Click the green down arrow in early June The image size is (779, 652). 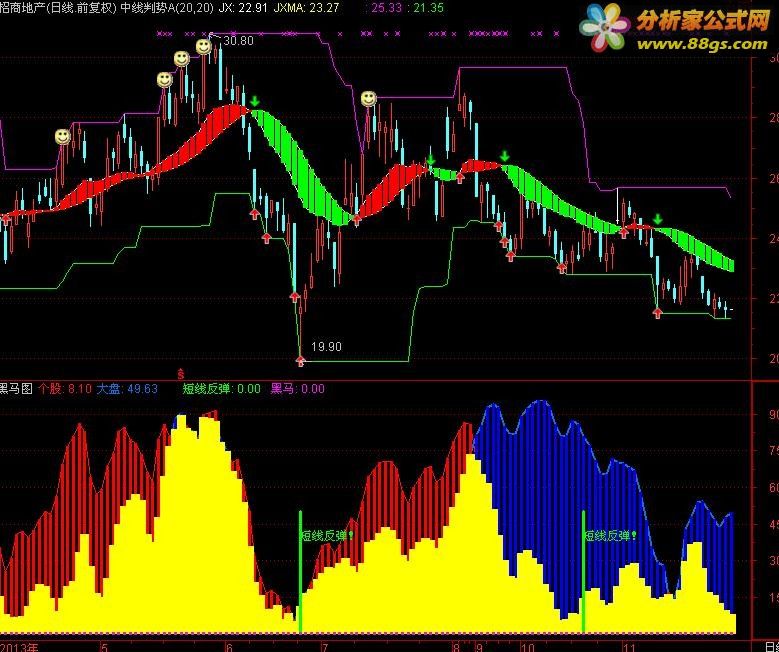pyautogui.click(x=255, y=102)
